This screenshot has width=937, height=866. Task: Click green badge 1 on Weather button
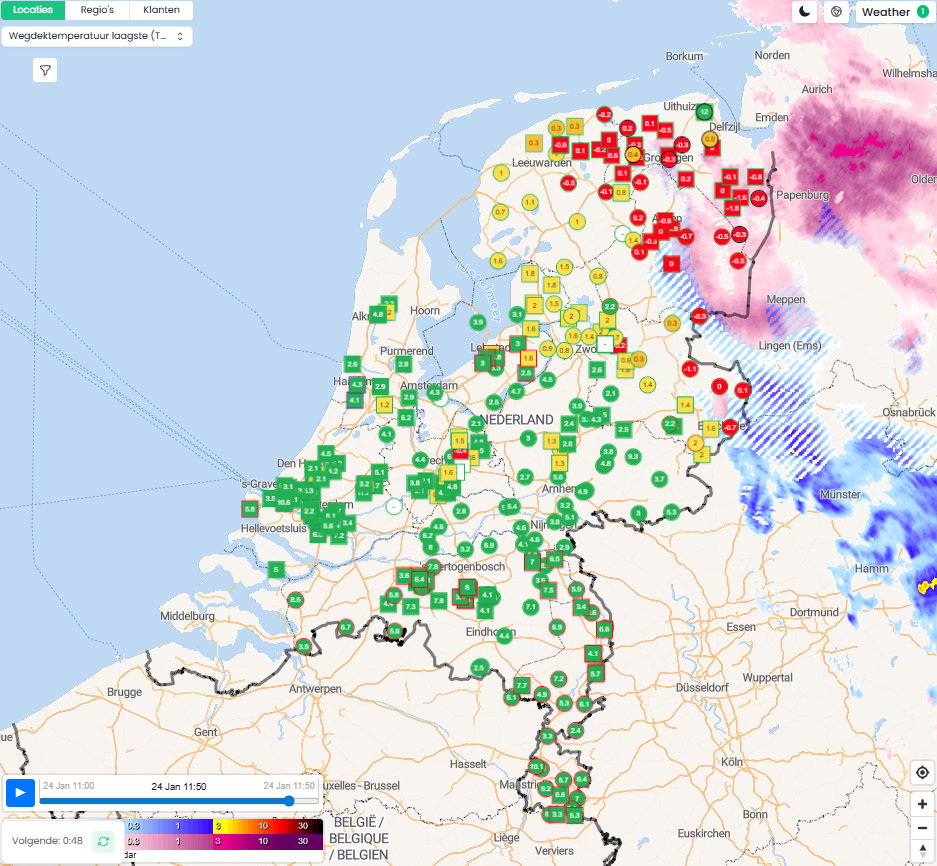[x=923, y=11]
